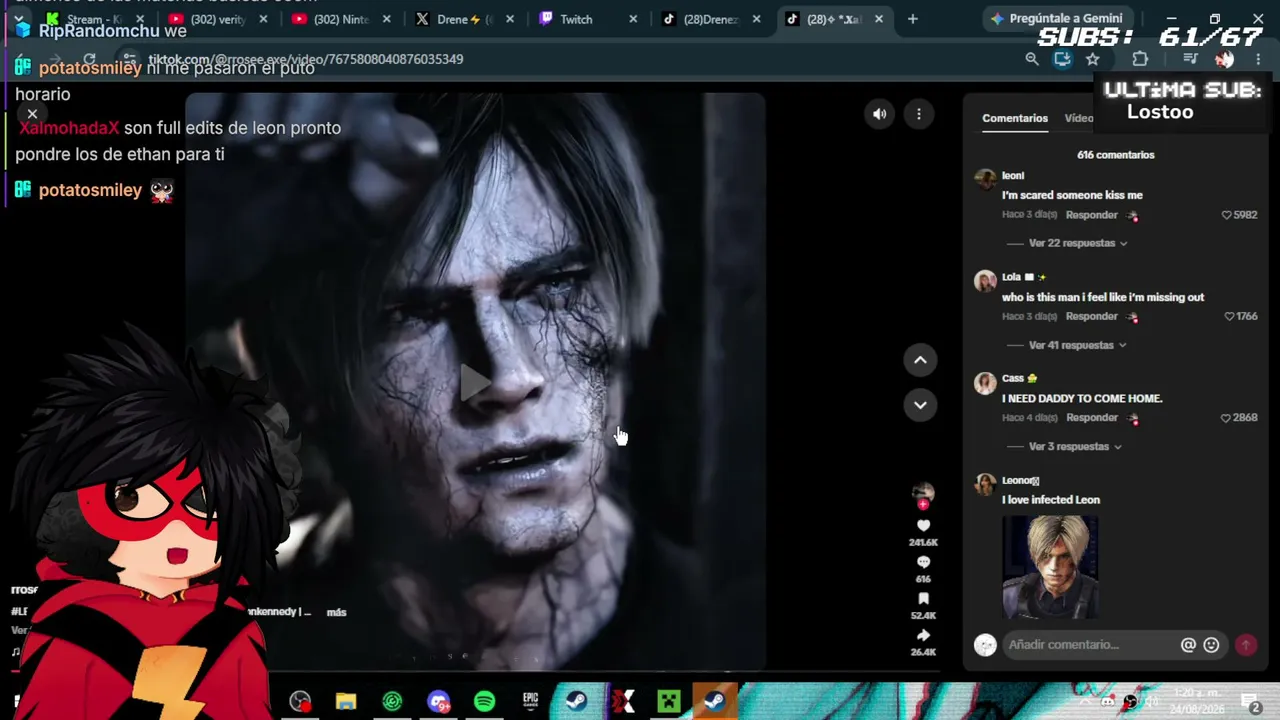The image size is (1280, 720).
Task: Close the video with the X button
Action: point(32,114)
